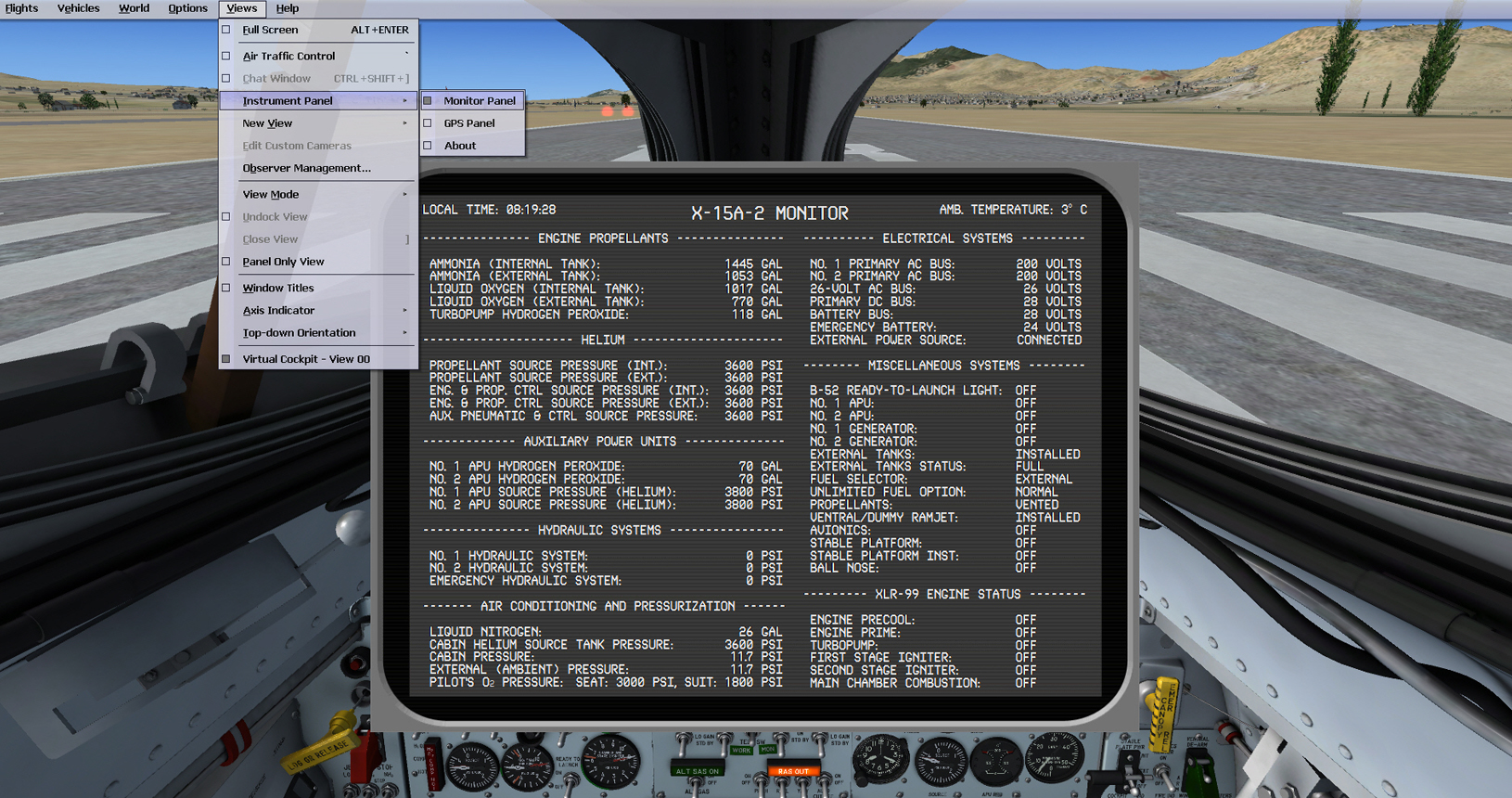Click AMMONIA (INTERNAL TANK) 1445 GAL row
1512x798 pixels.
click(606, 264)
